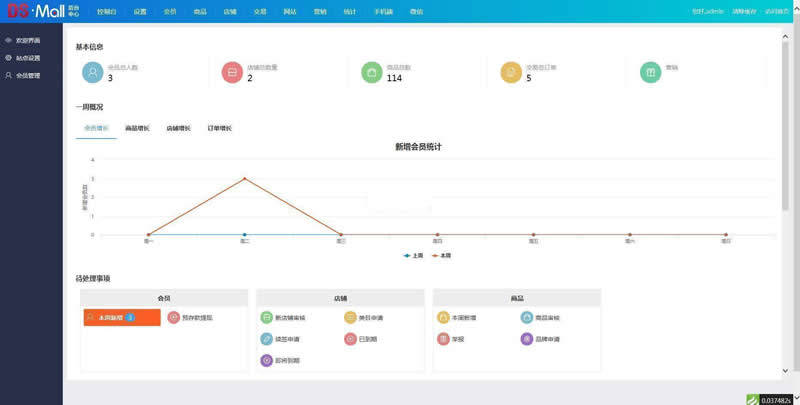
Task: Open the 控制台 top menu
Action: pos(107,11)
